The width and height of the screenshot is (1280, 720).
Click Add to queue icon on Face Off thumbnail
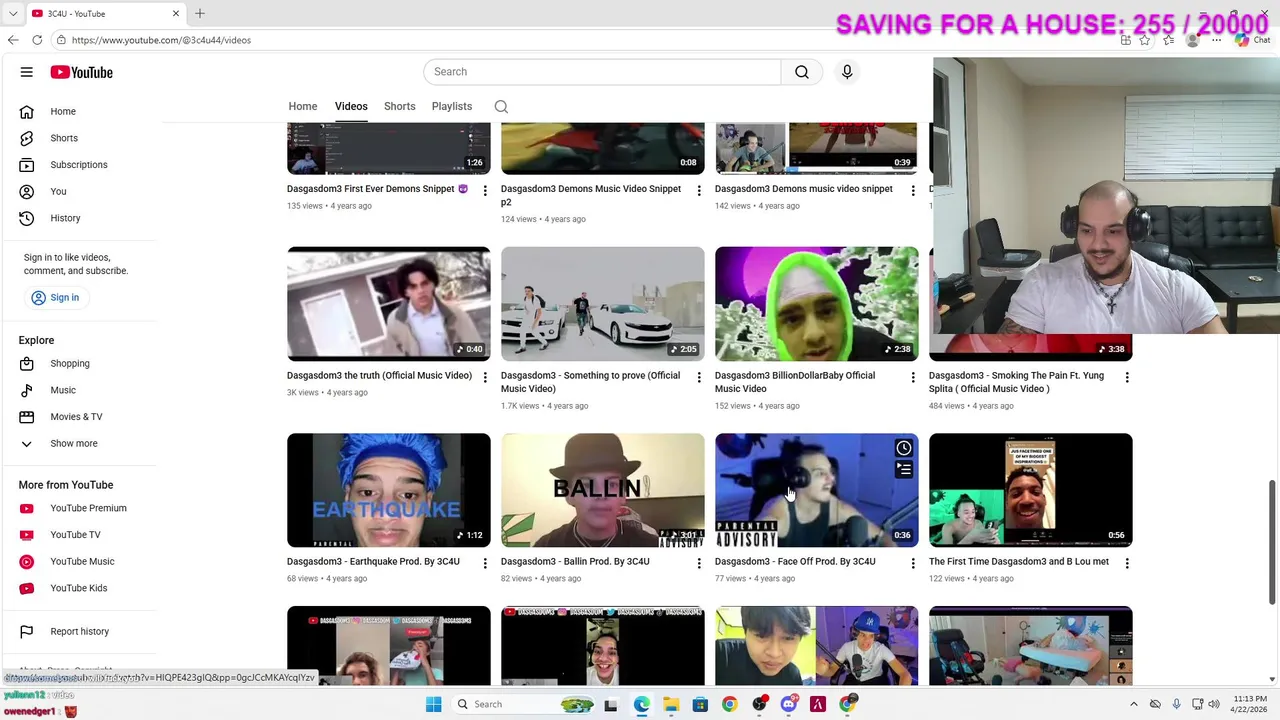pos(904,470)
